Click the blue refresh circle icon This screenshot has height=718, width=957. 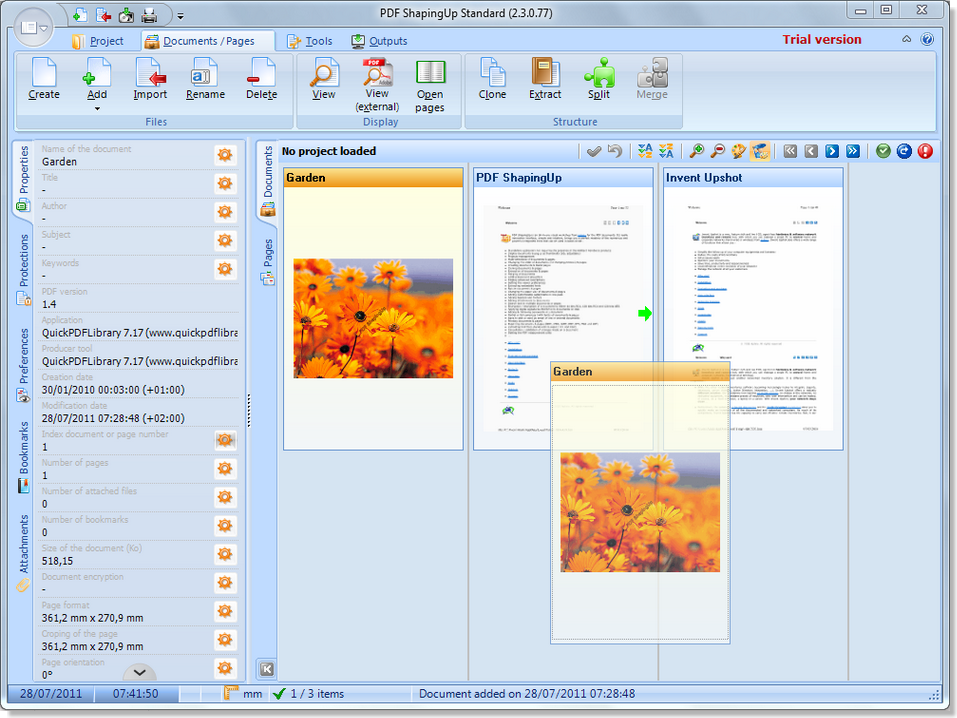click(x=904, y=151)
